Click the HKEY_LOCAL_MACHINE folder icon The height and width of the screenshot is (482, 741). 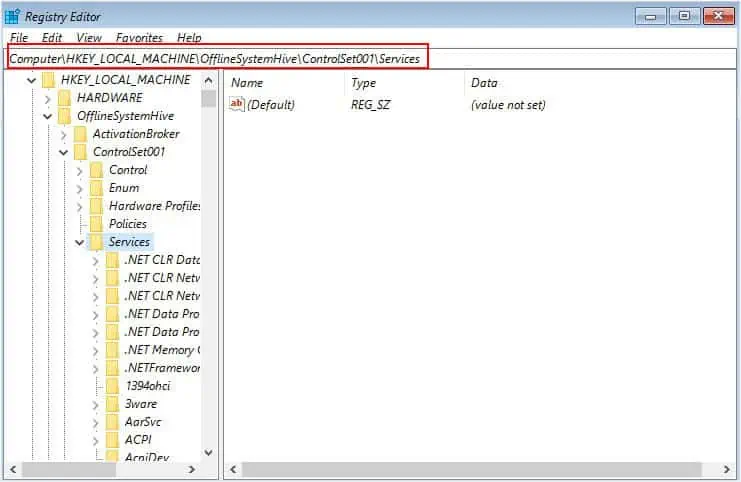[x=49, y=80]
